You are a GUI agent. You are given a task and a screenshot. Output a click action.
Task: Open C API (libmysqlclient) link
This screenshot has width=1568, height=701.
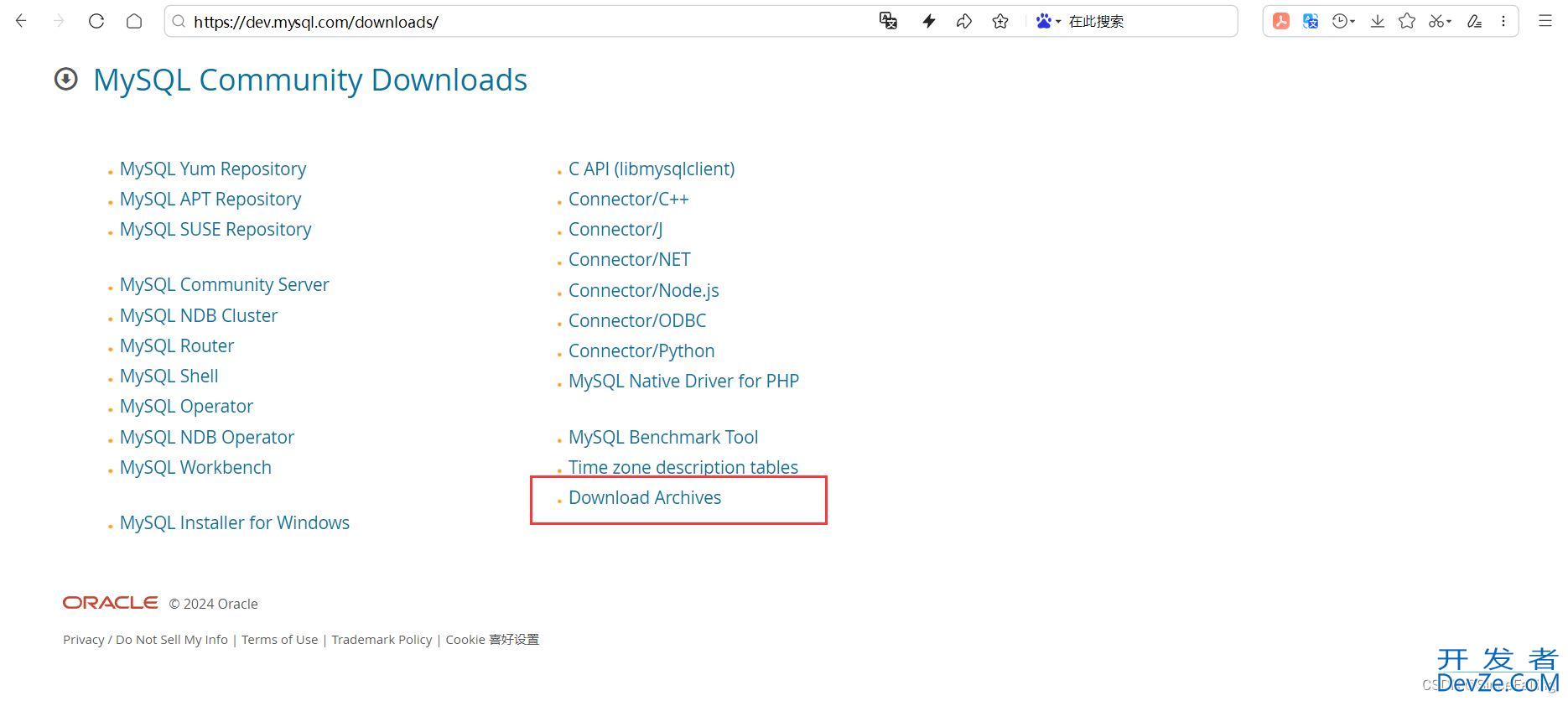point(652,169)
